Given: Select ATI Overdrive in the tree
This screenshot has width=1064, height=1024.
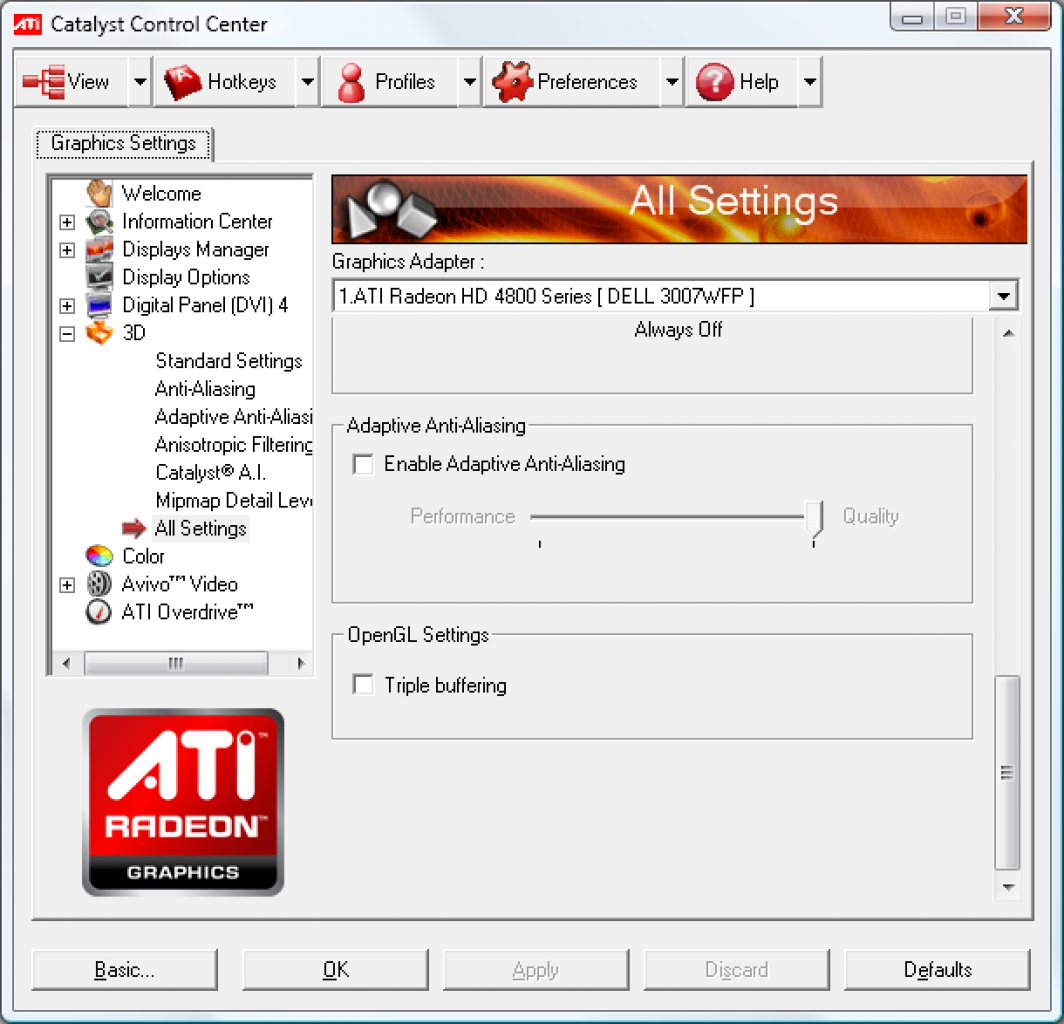Looking at the screenshot, I should tap(187, 611).
